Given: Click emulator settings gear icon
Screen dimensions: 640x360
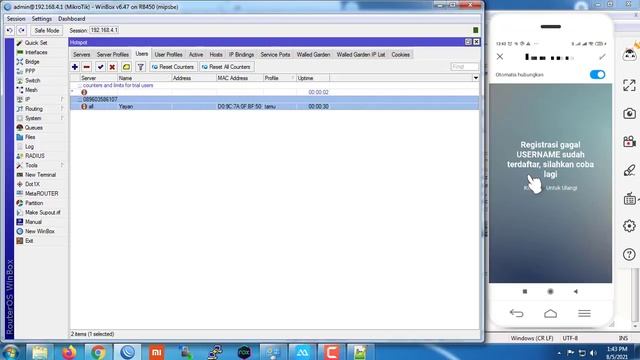Looking at the screenshot, I should [629, 226].
